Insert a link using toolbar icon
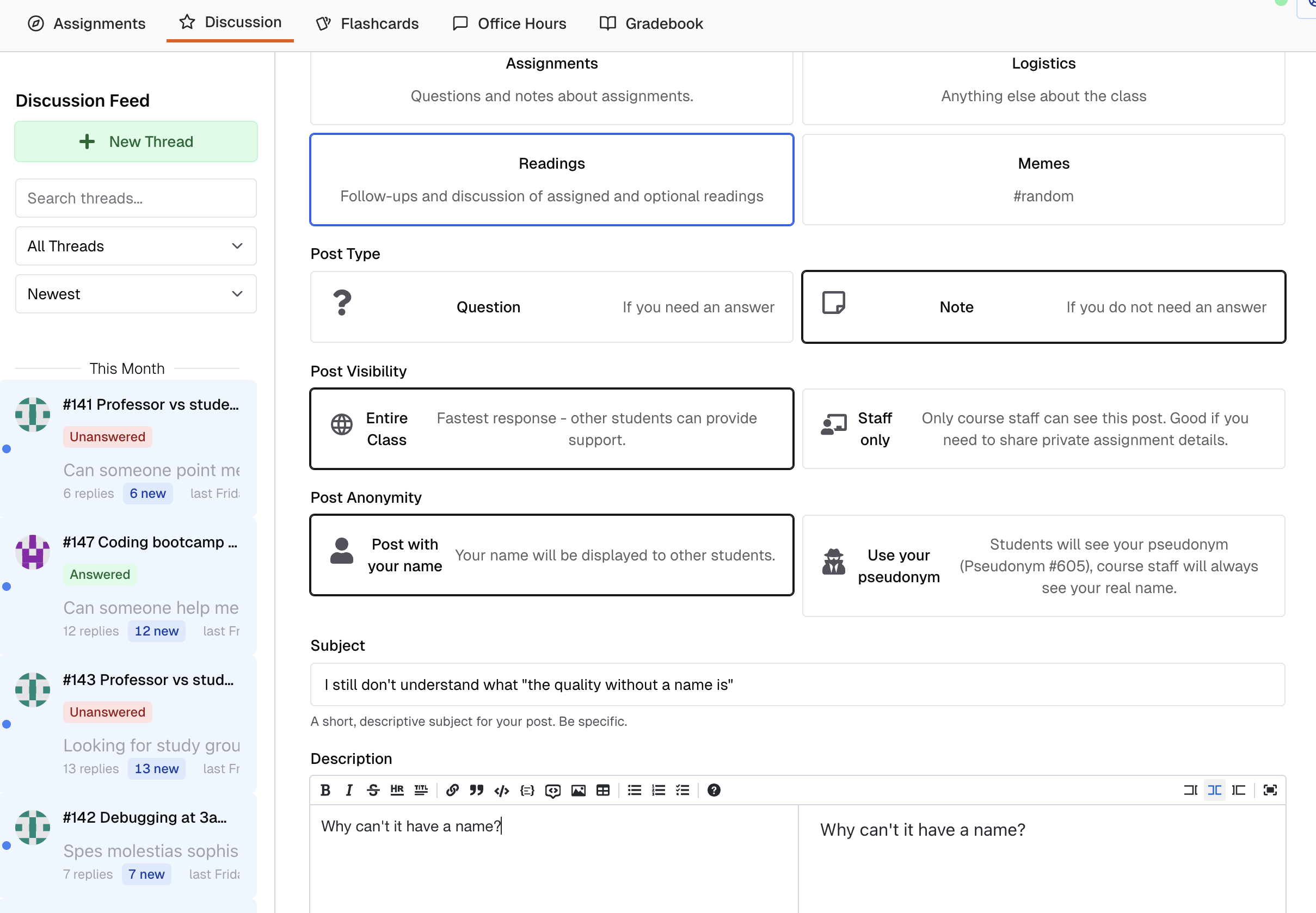Screen dimensions: 1316x913 [x=452, y=790]
